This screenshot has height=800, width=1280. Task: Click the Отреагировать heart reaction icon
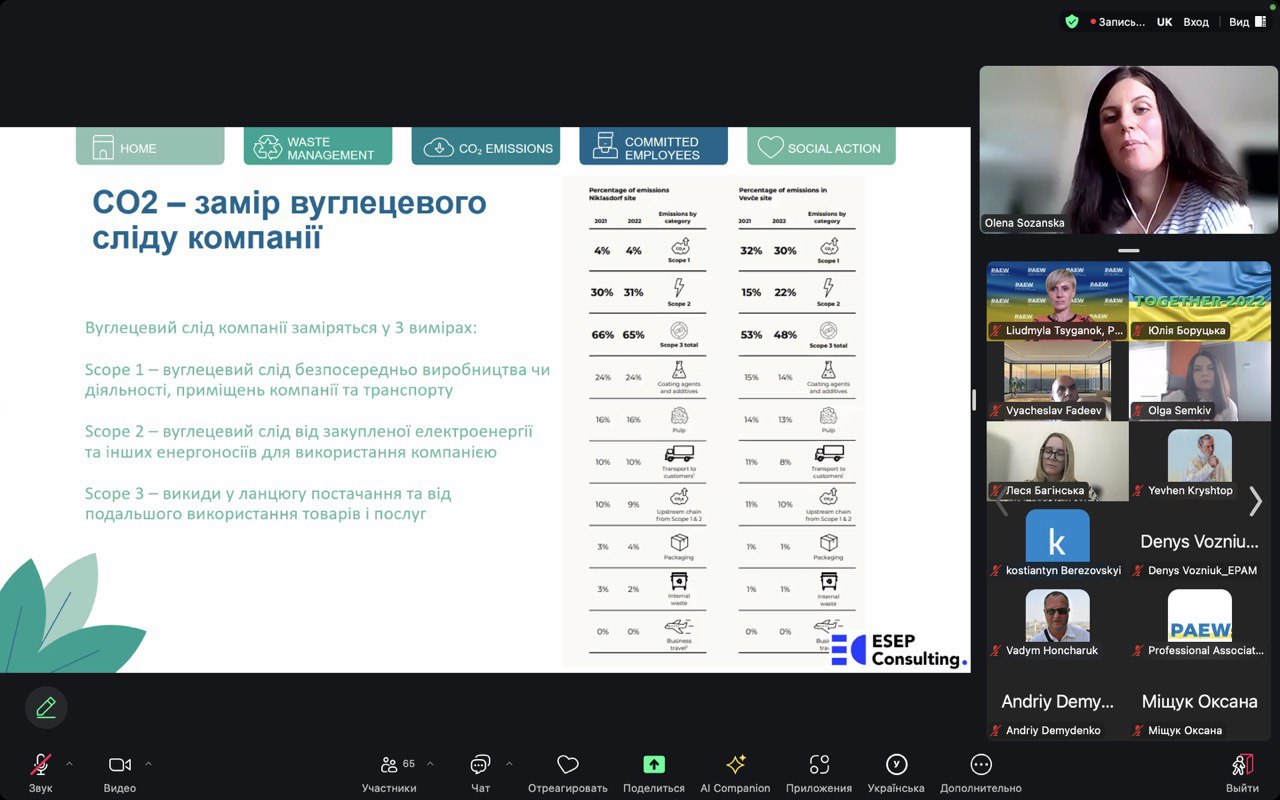tap(568, 765)
